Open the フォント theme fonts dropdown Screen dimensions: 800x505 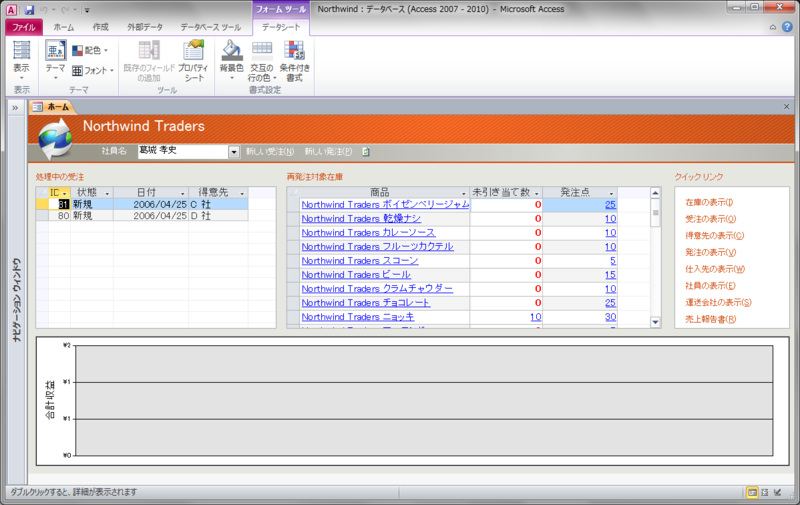pyautogui.click(x=92, y=70)
